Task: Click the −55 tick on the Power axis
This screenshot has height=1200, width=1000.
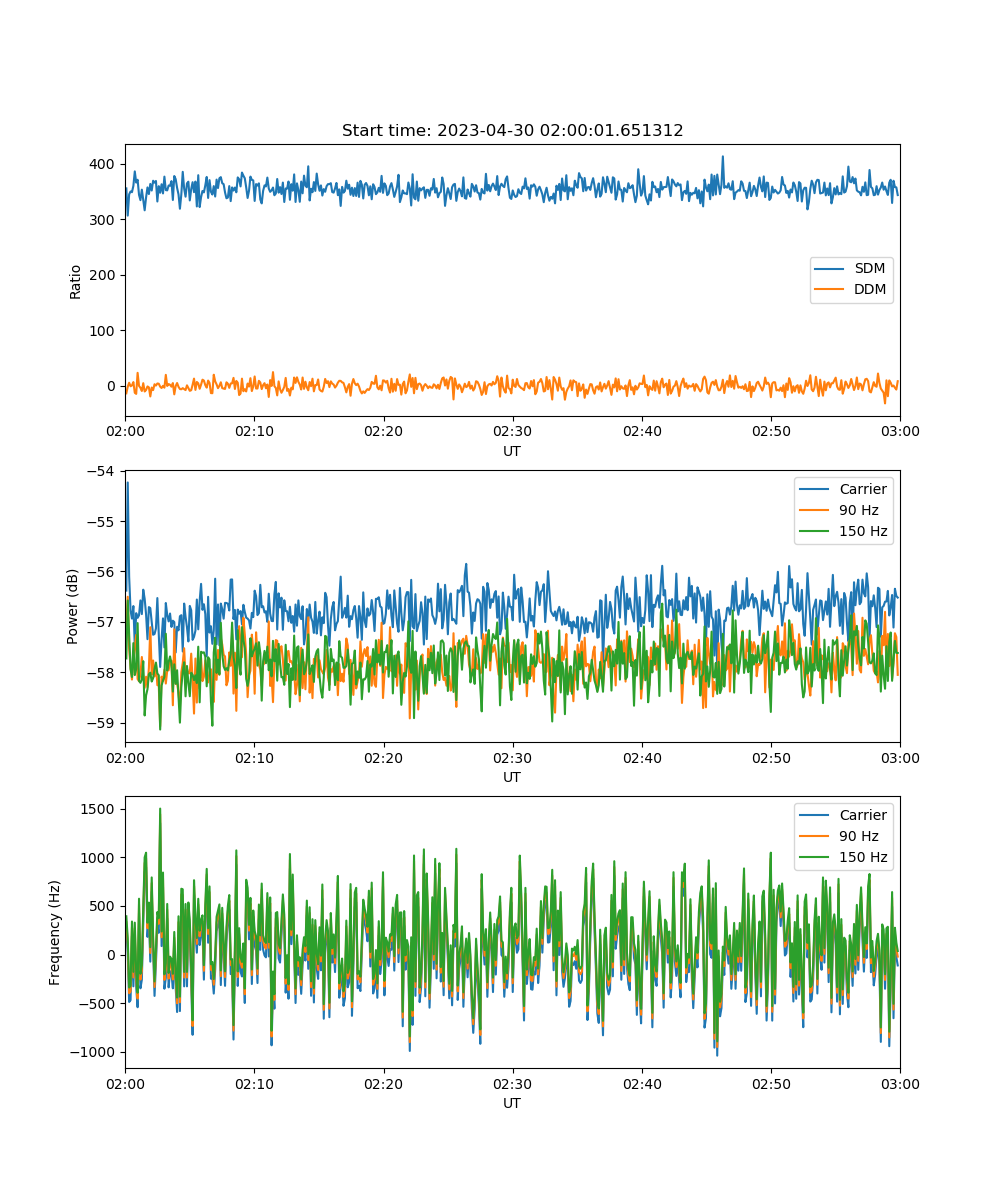Action: point(103,521)
